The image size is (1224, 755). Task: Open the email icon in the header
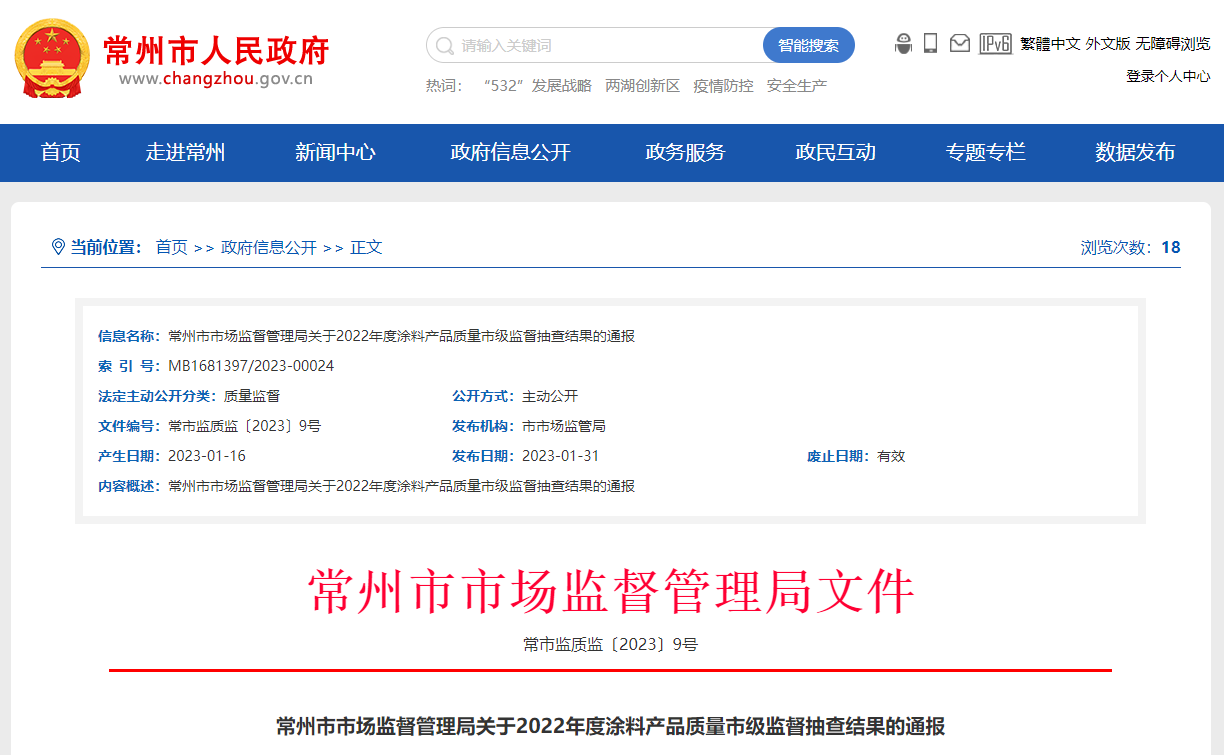click(960, 43)
